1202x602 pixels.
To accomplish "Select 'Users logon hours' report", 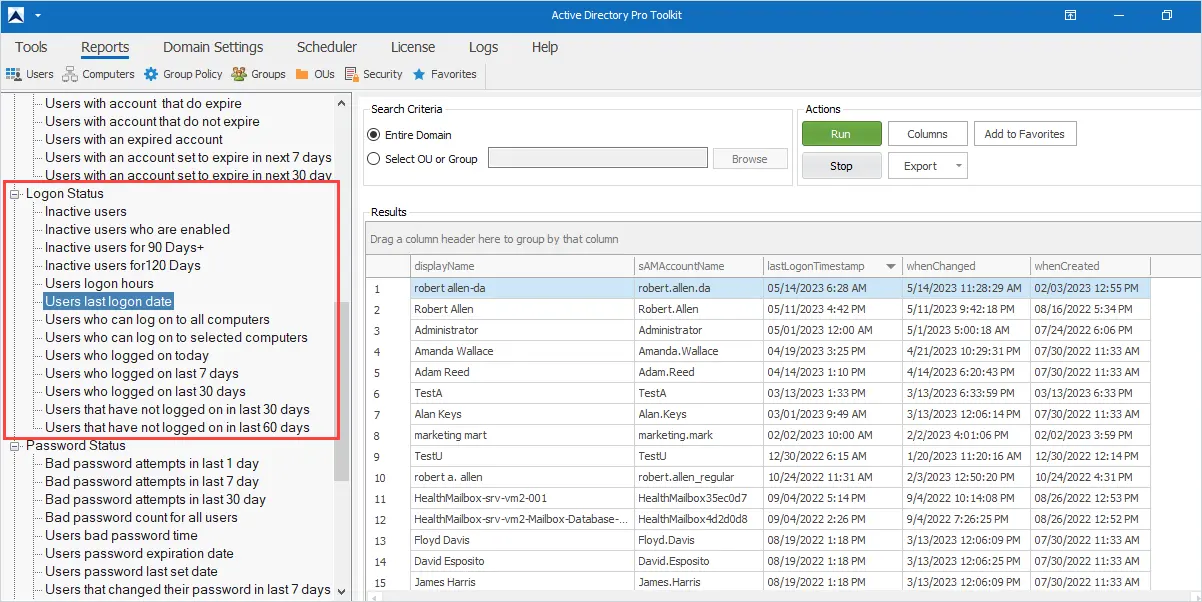I will click(x=99, y=283).
